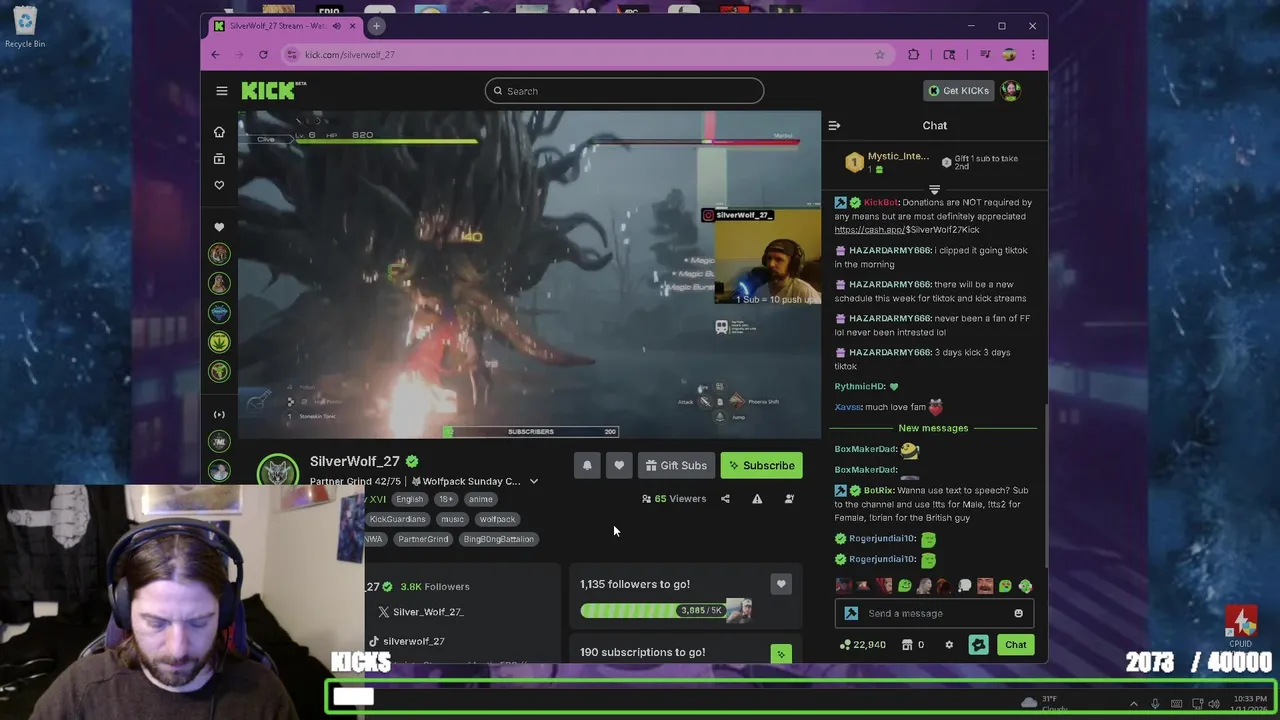This screenshot has width=1280, height=720.
Task: Go to Home in Kick sidebar
Action: (219, 132)
